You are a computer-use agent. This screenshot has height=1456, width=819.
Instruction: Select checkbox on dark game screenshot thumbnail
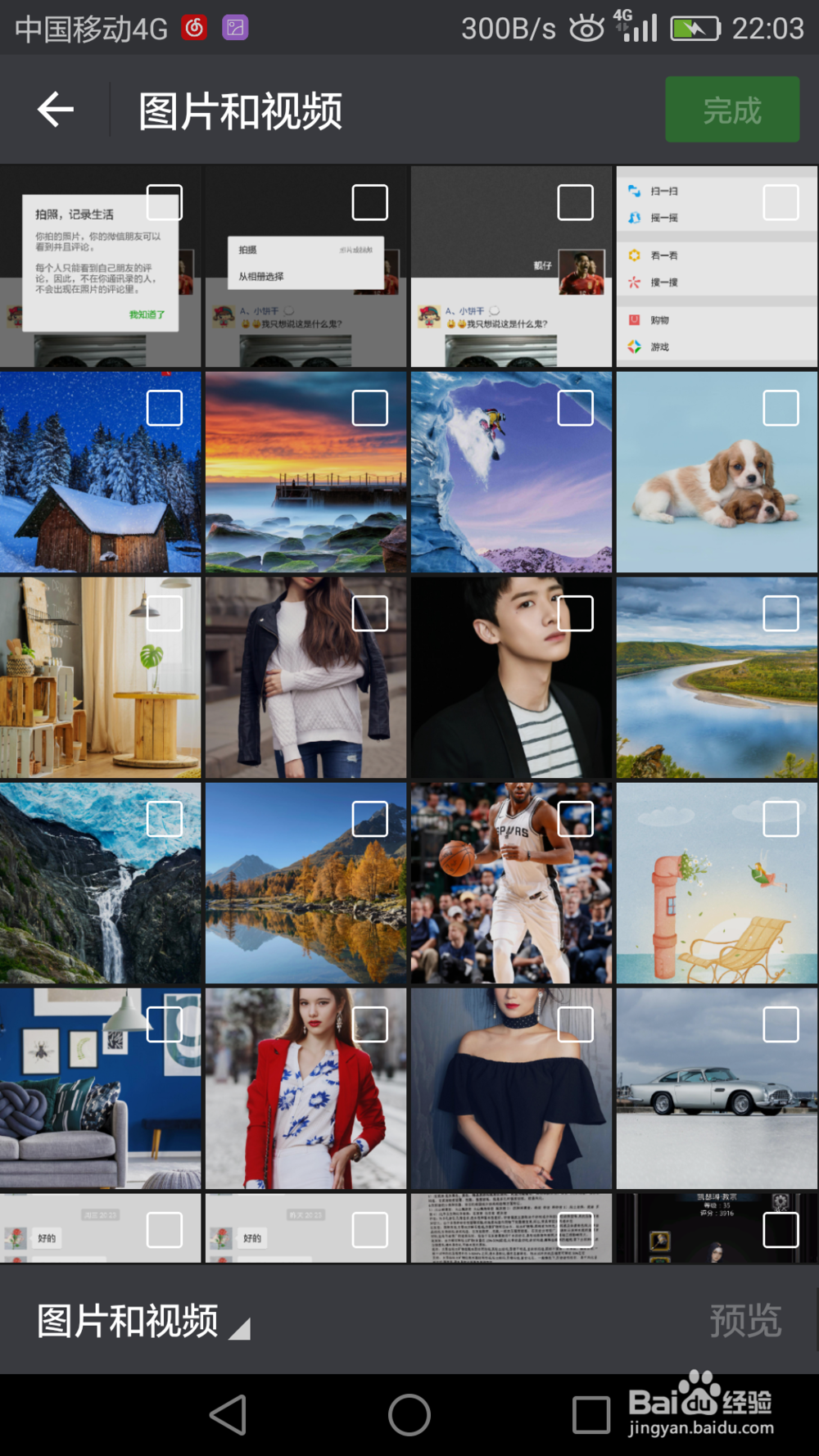click(781, 1230)
